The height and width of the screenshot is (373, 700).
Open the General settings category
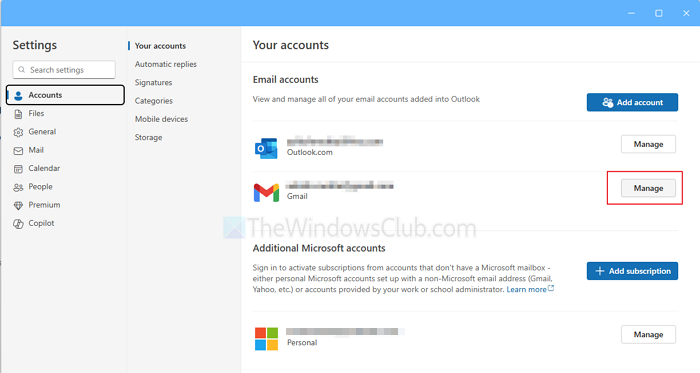(65, 132)
